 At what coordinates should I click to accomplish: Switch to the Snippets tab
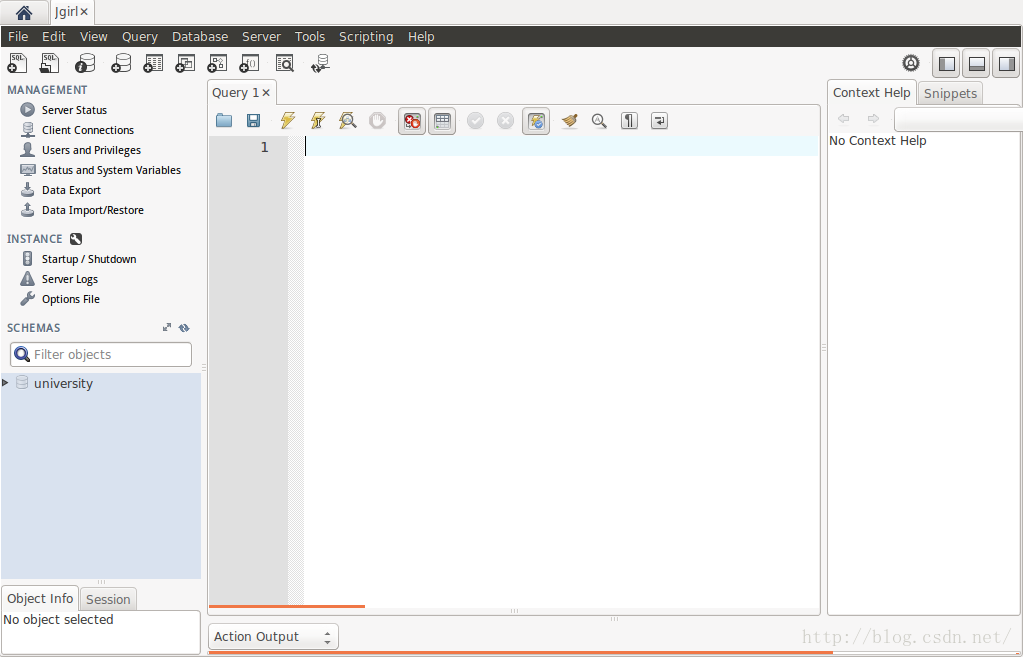pos(949,93)
